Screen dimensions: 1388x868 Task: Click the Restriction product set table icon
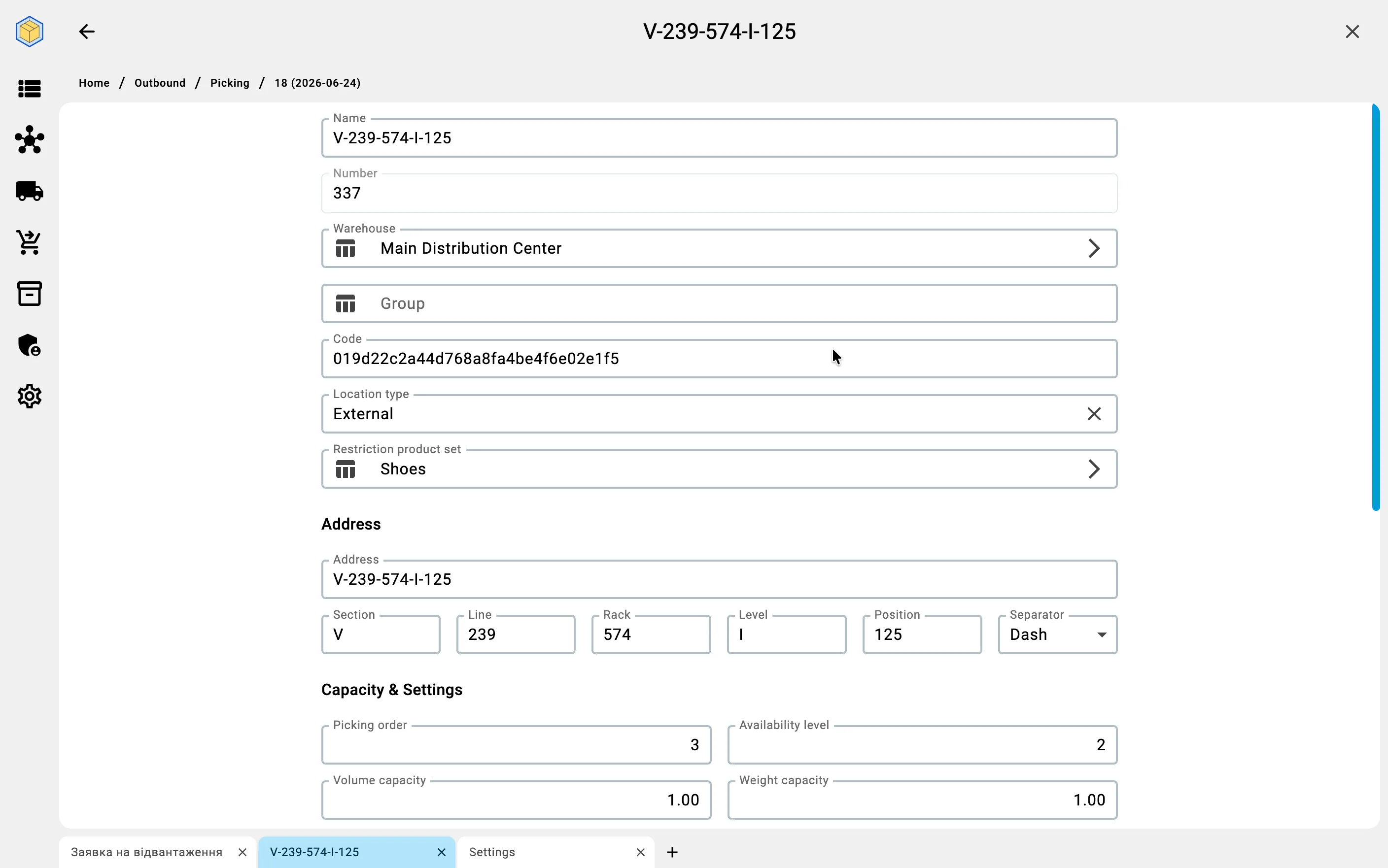(345, 469)
